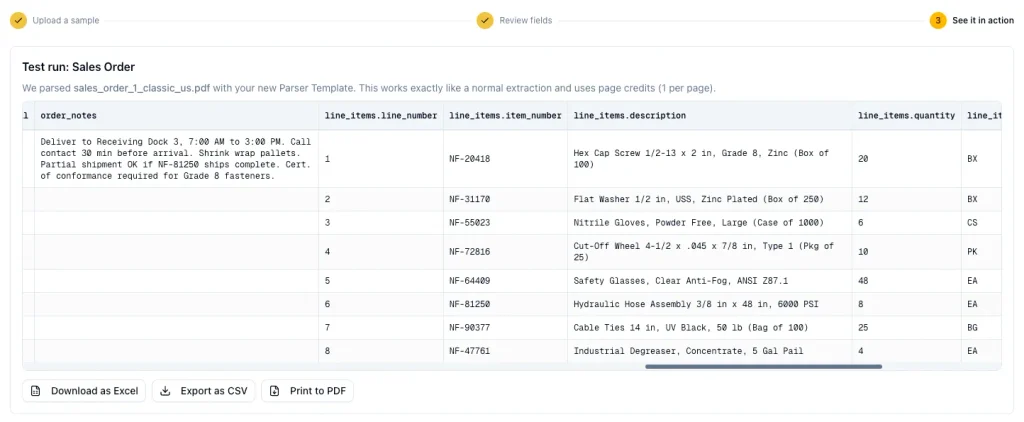Click the horizontal table scrollbar
The height and width of the screenshot is (422, 1024).
pos(763,366)
